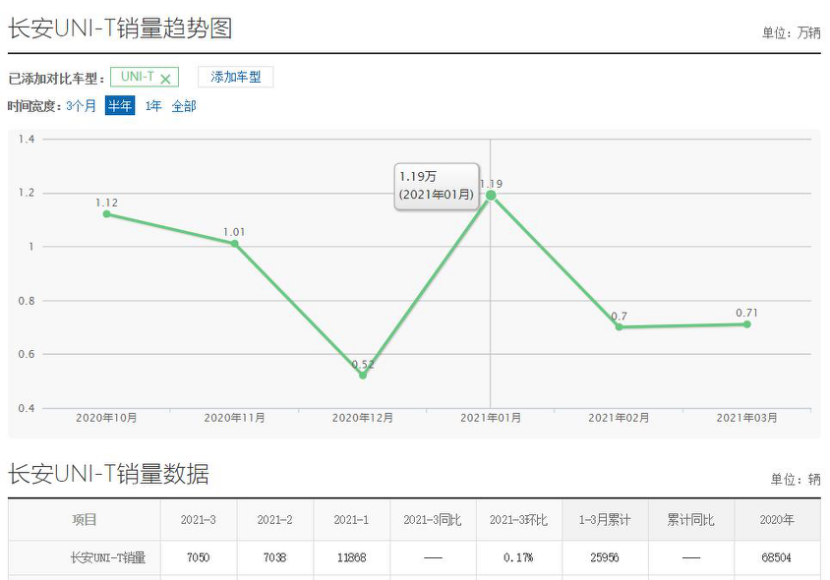Click the 2020年10月 data point (1.12)
Screen dimensions: 830x580
[x=106, y=214]
